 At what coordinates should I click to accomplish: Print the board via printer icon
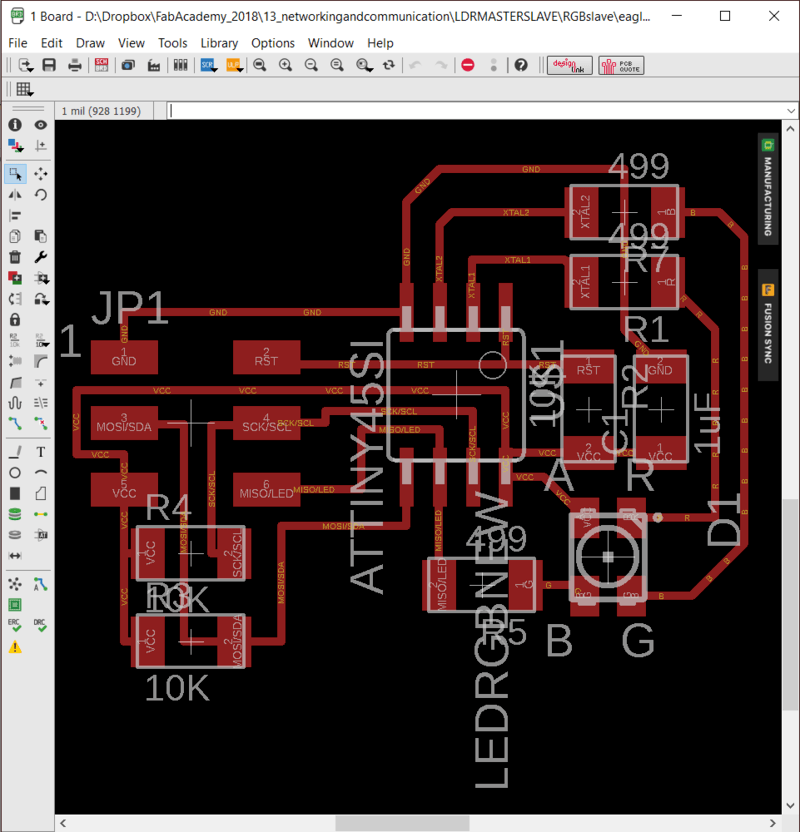coord(75,65)
